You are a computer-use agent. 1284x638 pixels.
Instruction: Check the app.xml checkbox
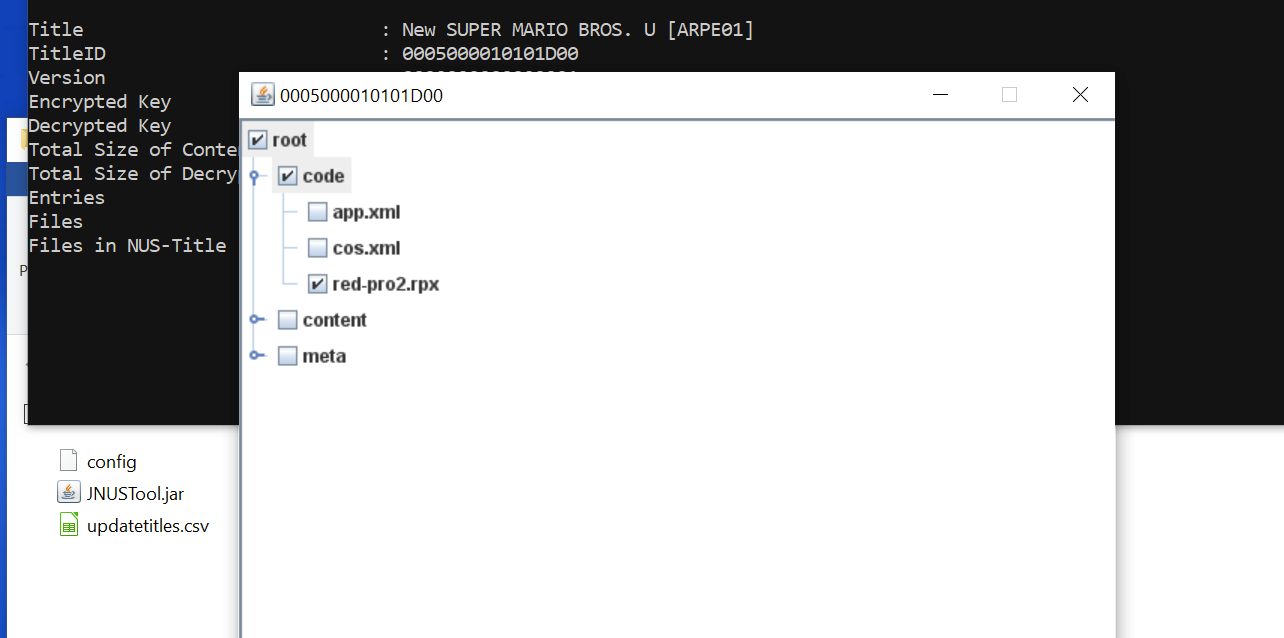pos(318,212)
